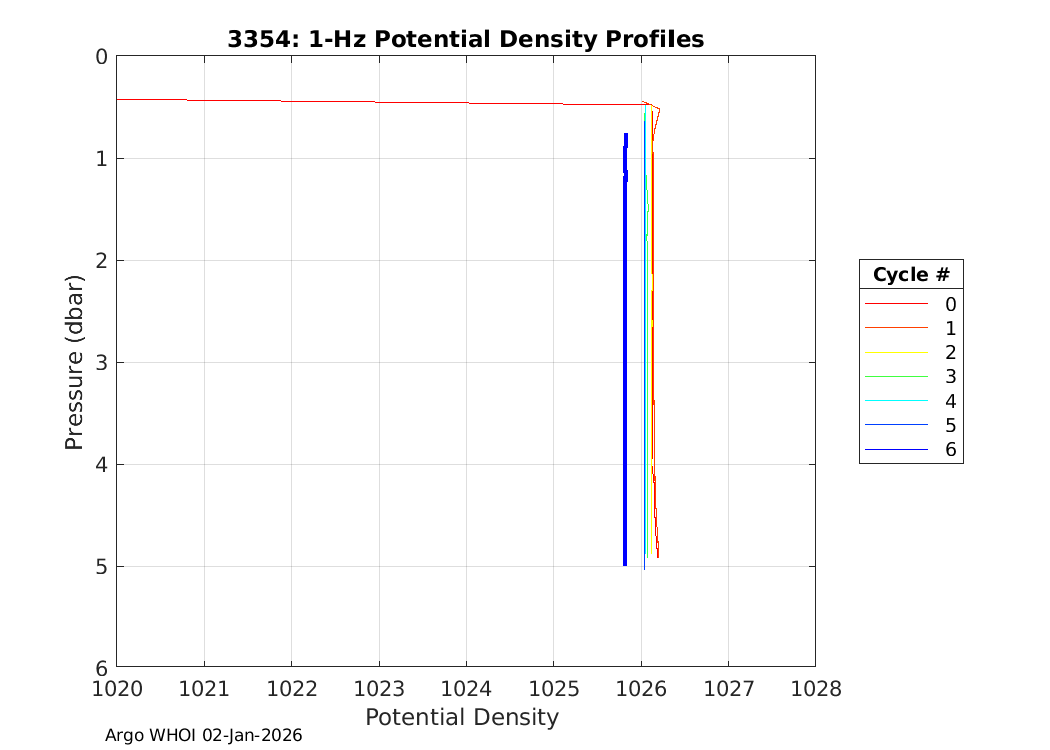Click the plot title '3354: 1-Hz Potential Density Profiles'
Viewport: 1050px width, 750px height.
465,39
